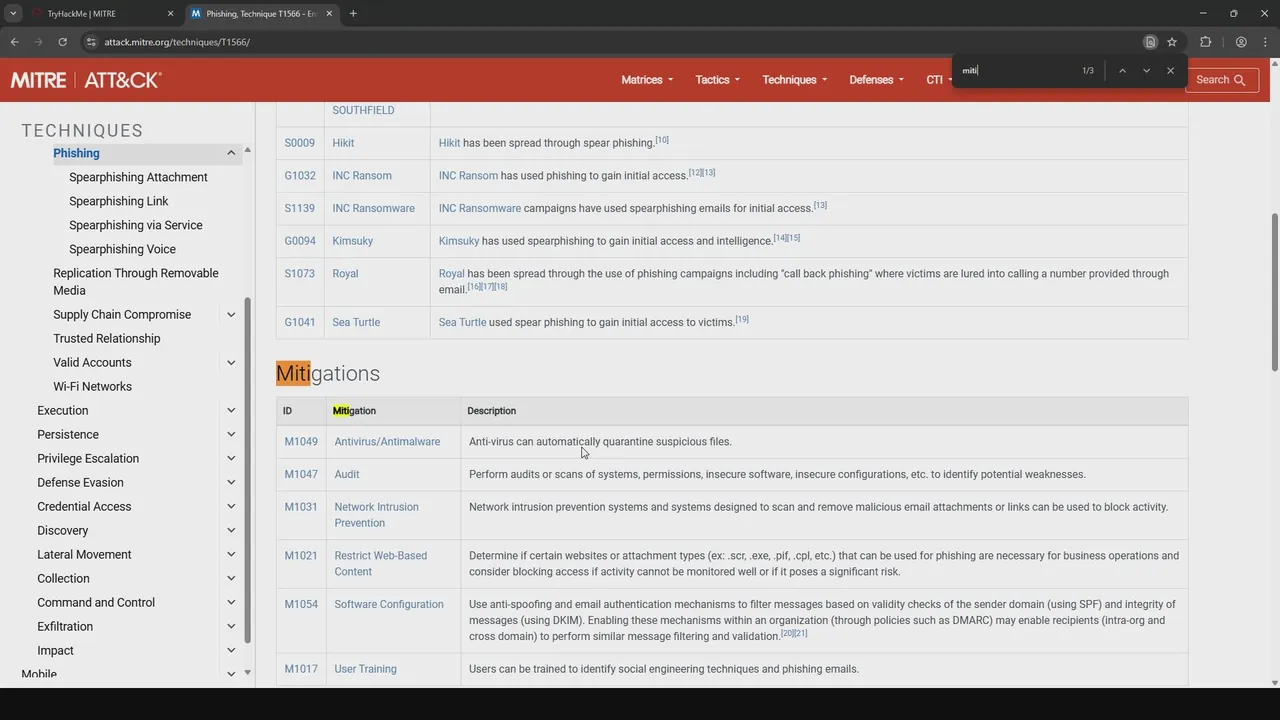The width and height of the screenshot is (1280, 720).
Task: Click the sidebar scroll-down arrow
Action: pyautogui.click(x=247, y=673)
